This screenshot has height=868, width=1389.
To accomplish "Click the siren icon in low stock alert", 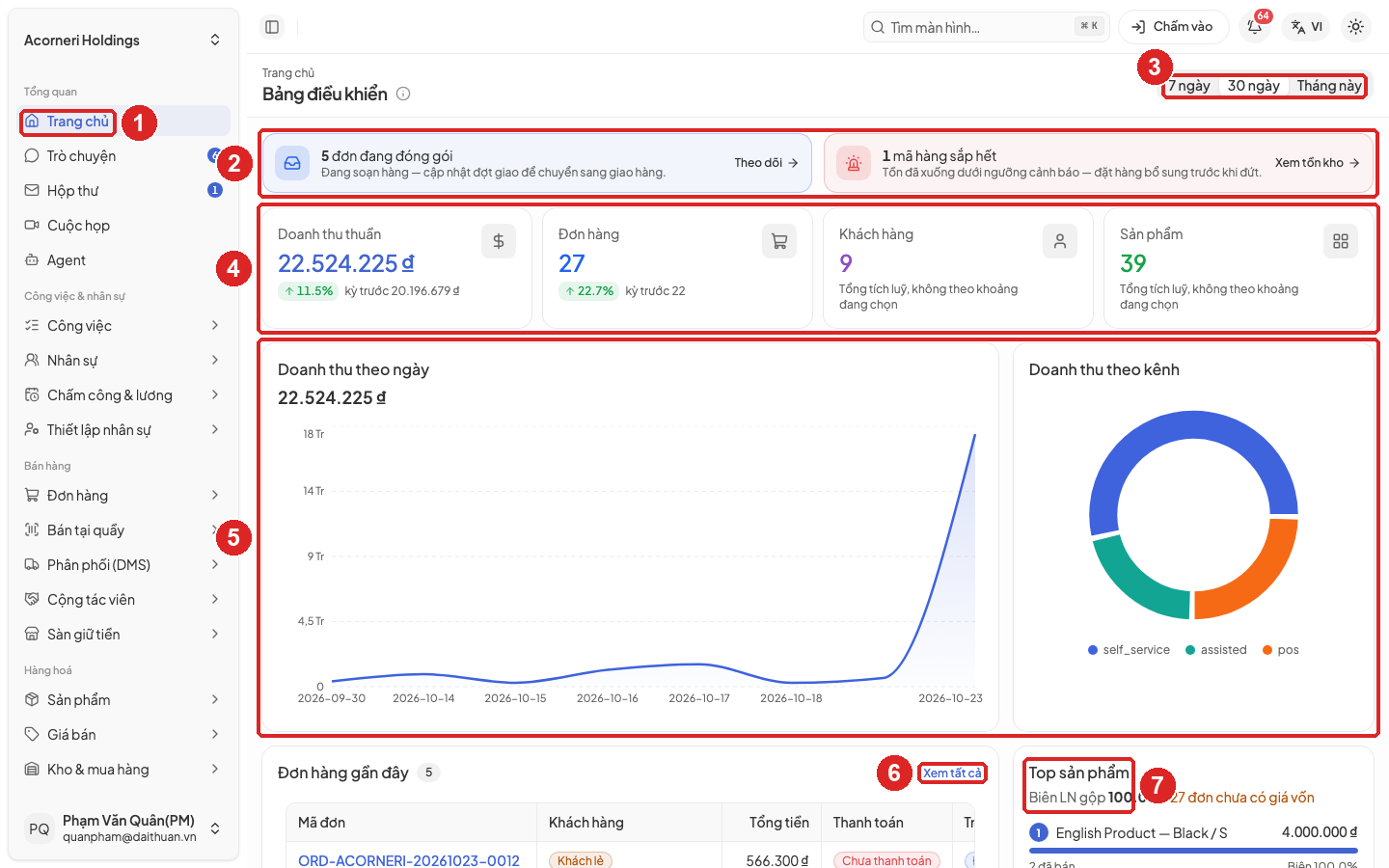I will (854, 163).
